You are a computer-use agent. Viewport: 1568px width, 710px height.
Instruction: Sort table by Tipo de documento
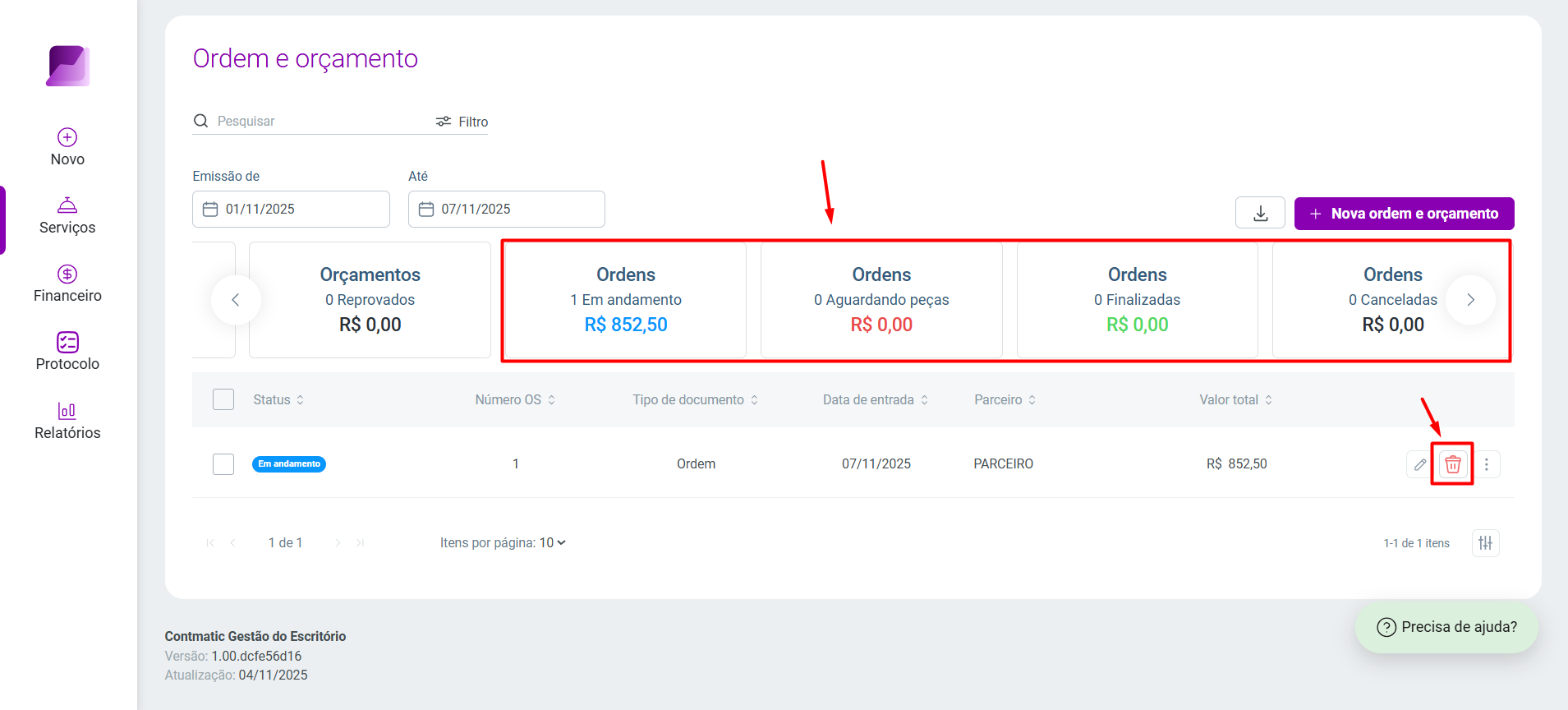(695, 399)
